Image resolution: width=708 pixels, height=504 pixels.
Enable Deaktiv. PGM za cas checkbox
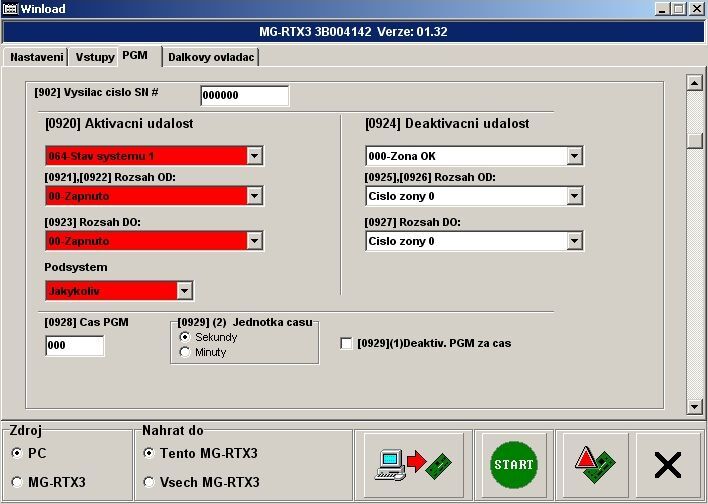click(346, 343)
